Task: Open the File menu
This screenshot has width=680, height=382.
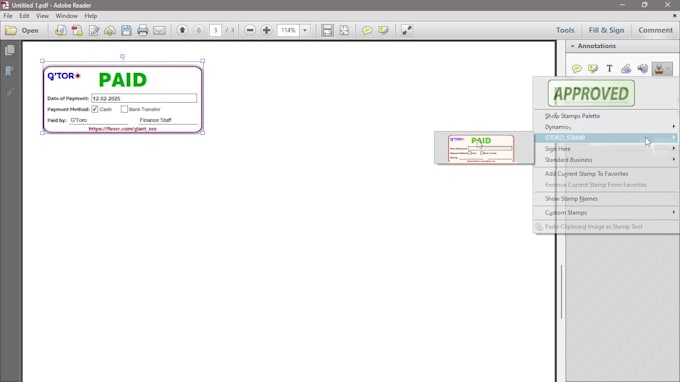Action: pos(8,16)
